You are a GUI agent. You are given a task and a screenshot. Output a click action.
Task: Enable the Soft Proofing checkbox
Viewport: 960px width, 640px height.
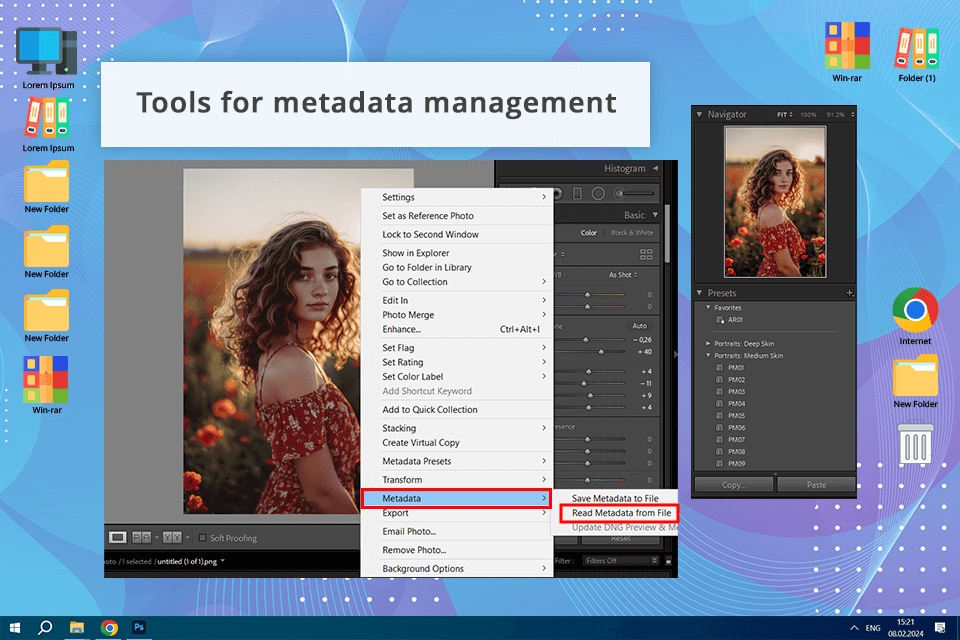tap(203, 538)
